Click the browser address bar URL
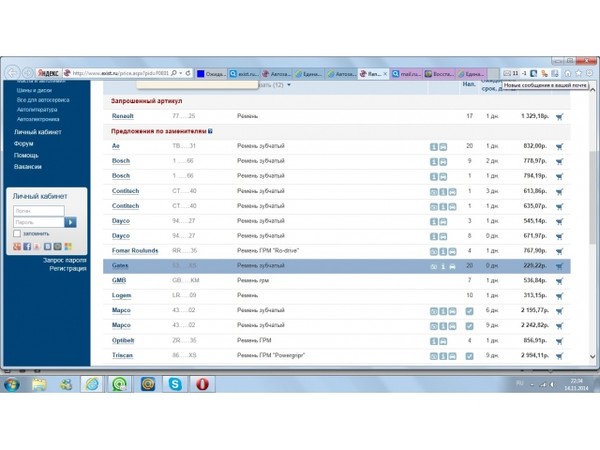600x450 pixels. click(121, 73)
